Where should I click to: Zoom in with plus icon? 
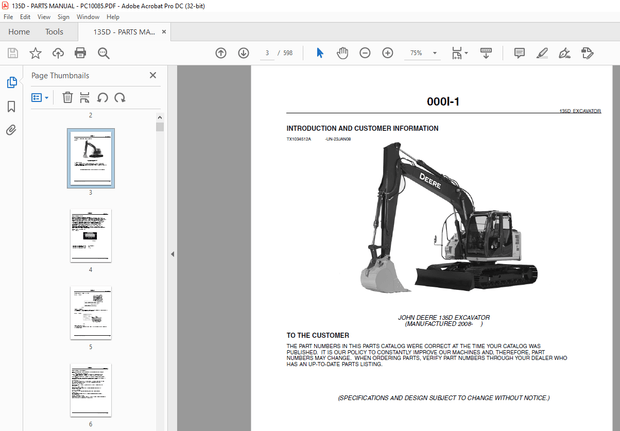tap(388, 53)
